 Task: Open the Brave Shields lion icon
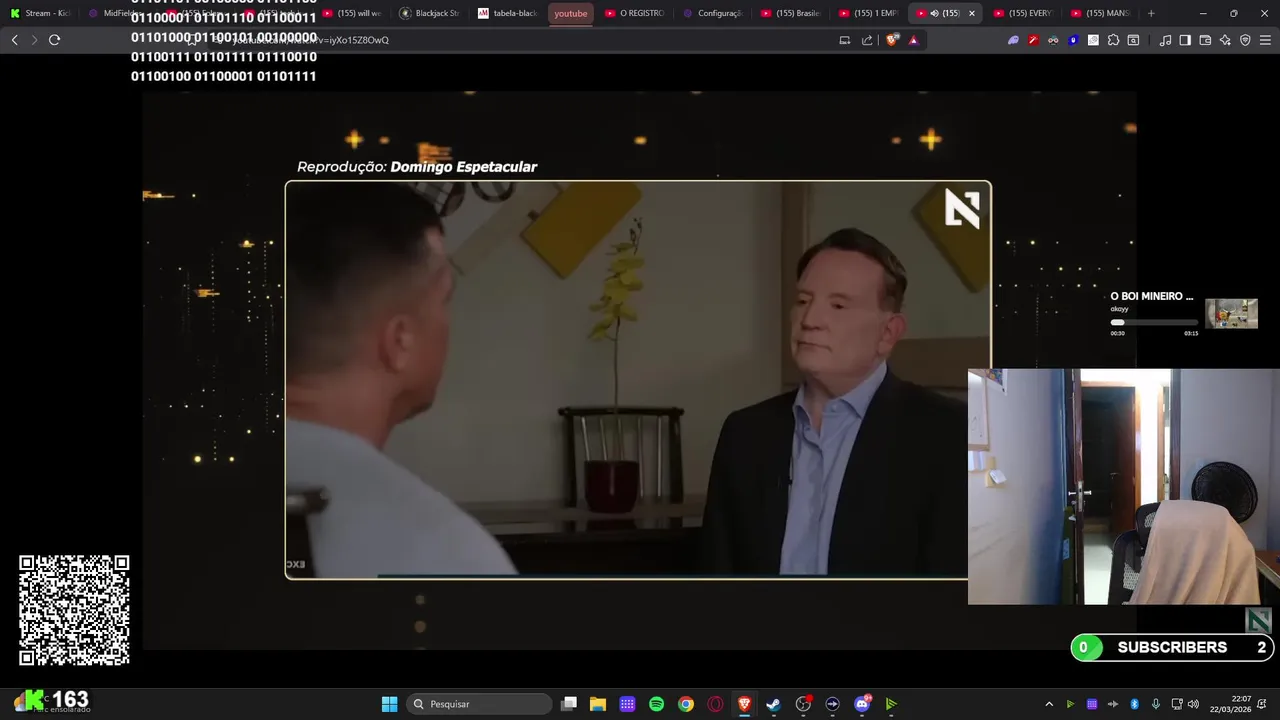[893, 40]
